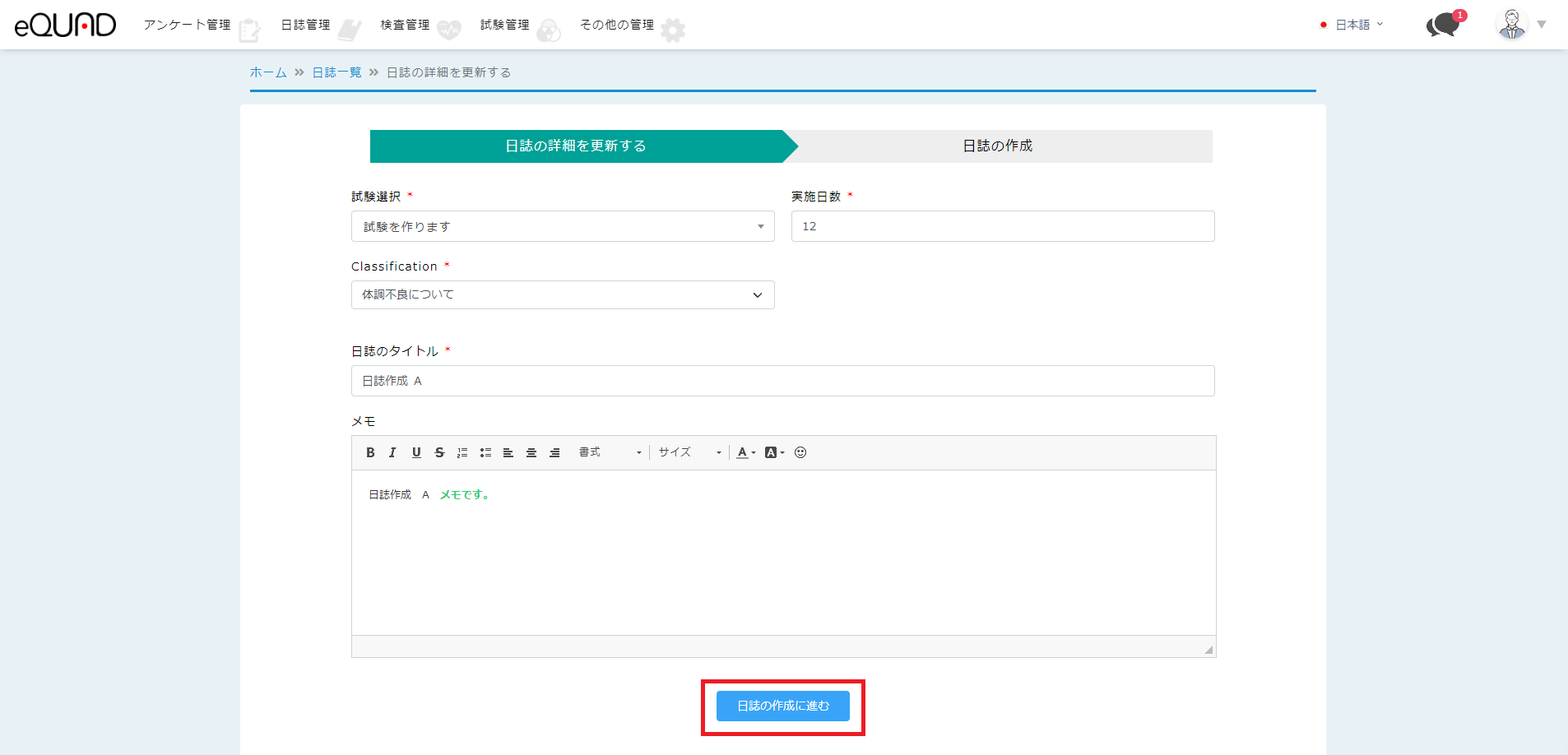This screenshot has height=755, width=1568.
Task: Toggle bold formatting in memo editor
Action: pyautogui.click(x=370, y=452)
